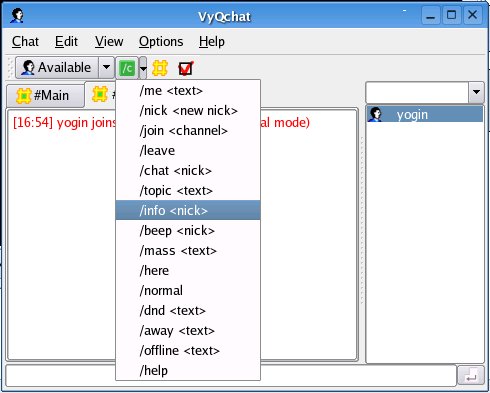Open the Edit menu

(66, 42)
